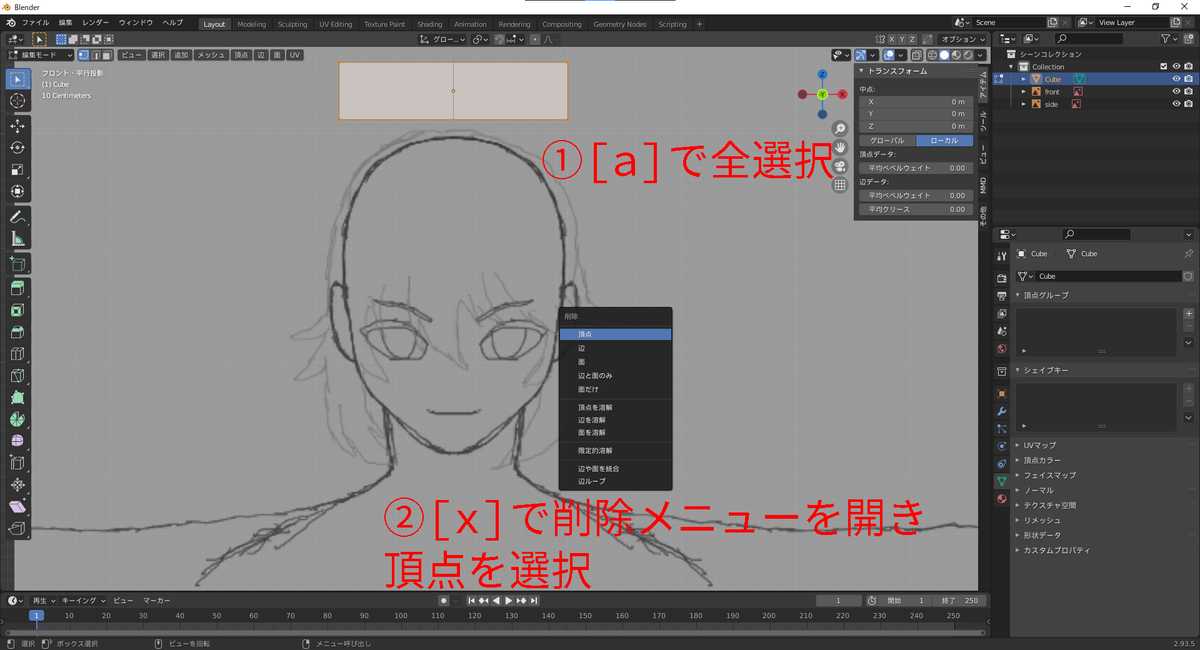
Task: Enable the snapping magnet icon in the header
Action: [499, 39]
